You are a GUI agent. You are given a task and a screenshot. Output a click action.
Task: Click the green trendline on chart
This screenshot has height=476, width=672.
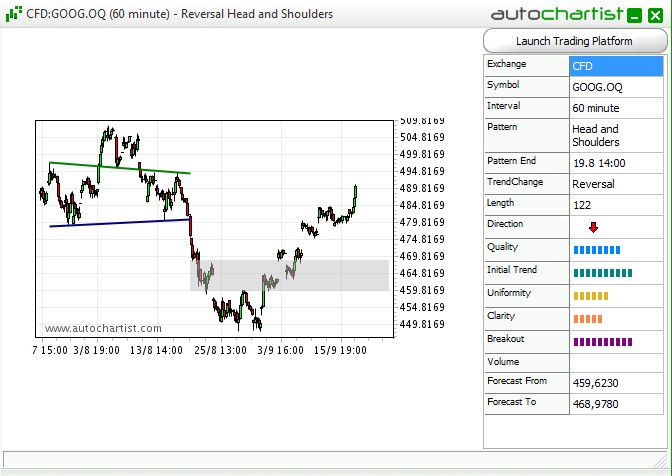click(119, 168)
